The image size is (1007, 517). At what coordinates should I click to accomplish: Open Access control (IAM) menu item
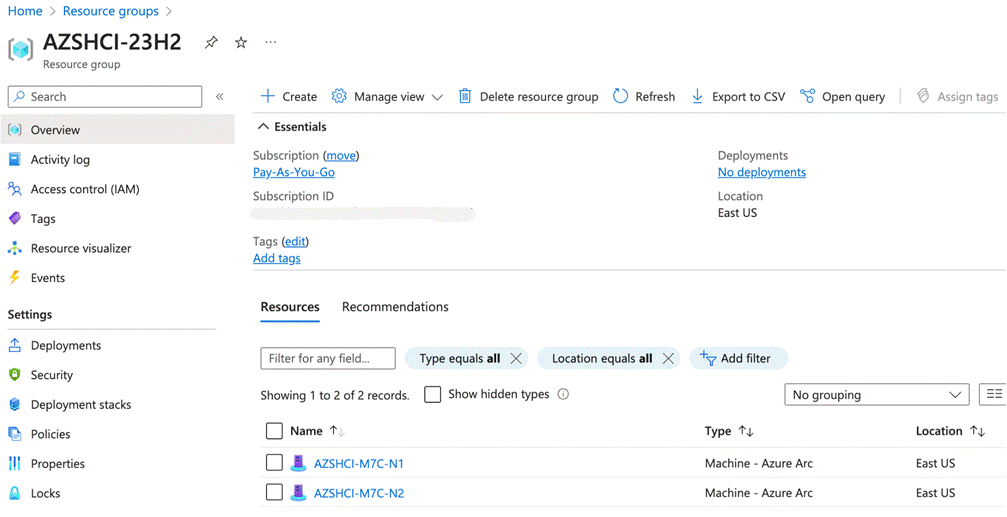click(x=85, y=189)
